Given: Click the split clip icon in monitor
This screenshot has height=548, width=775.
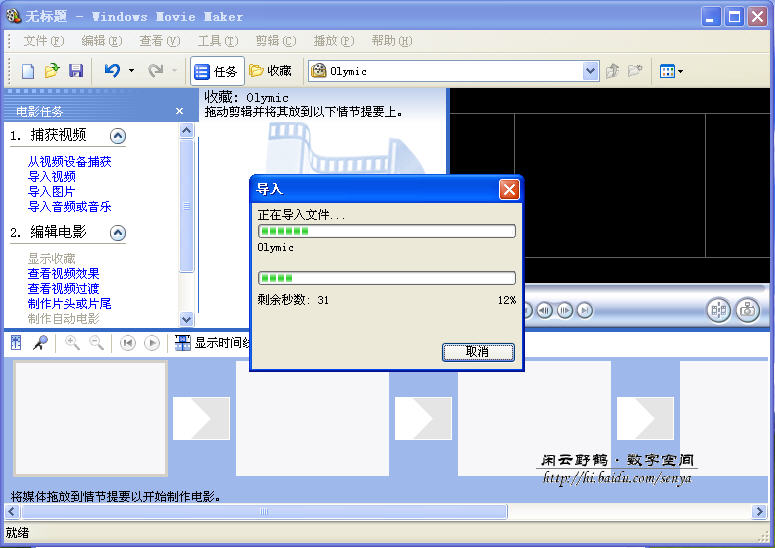Looking at the screenshot, I should 718,310.
